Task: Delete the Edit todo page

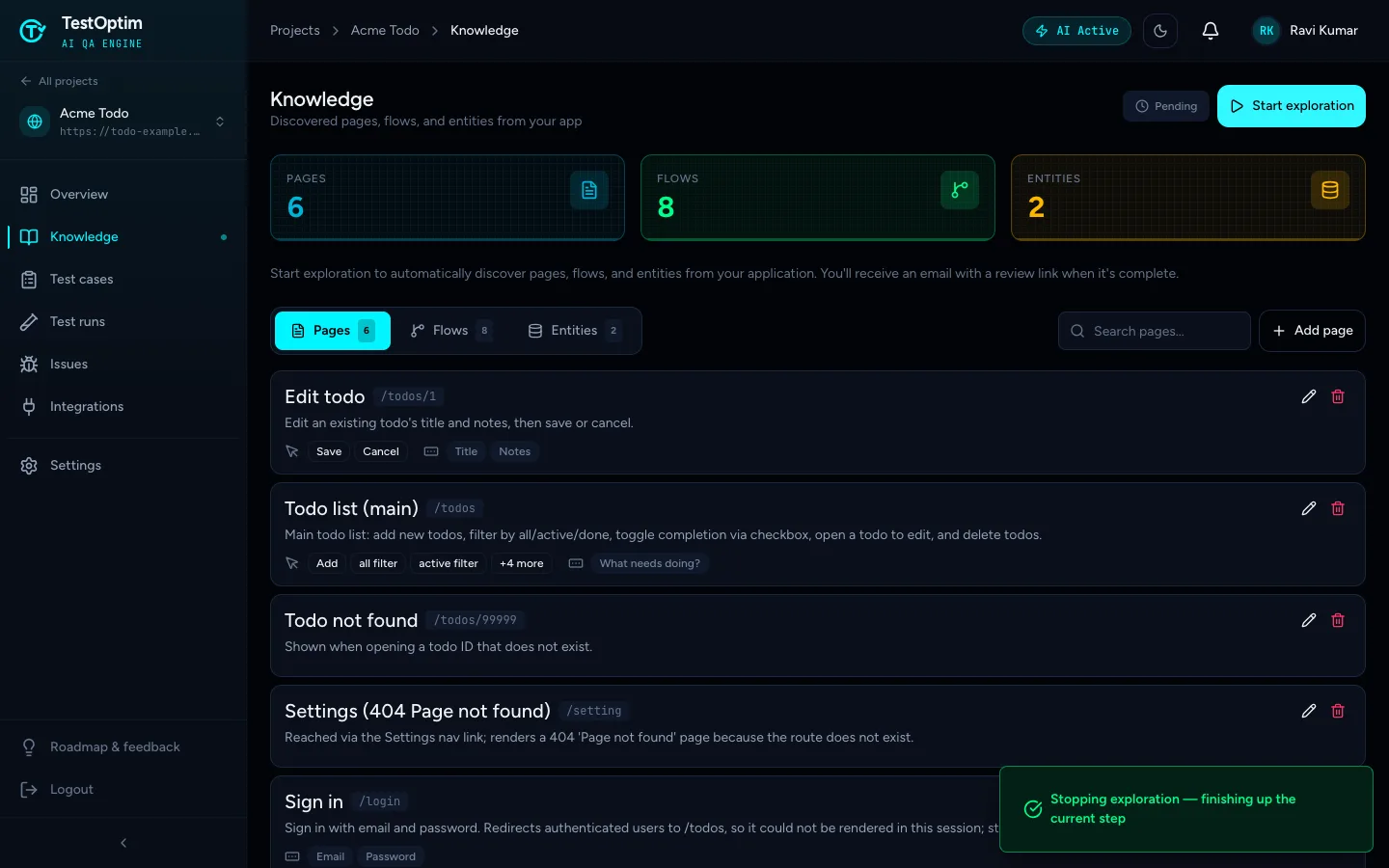Action: (x=1338, y=396)
